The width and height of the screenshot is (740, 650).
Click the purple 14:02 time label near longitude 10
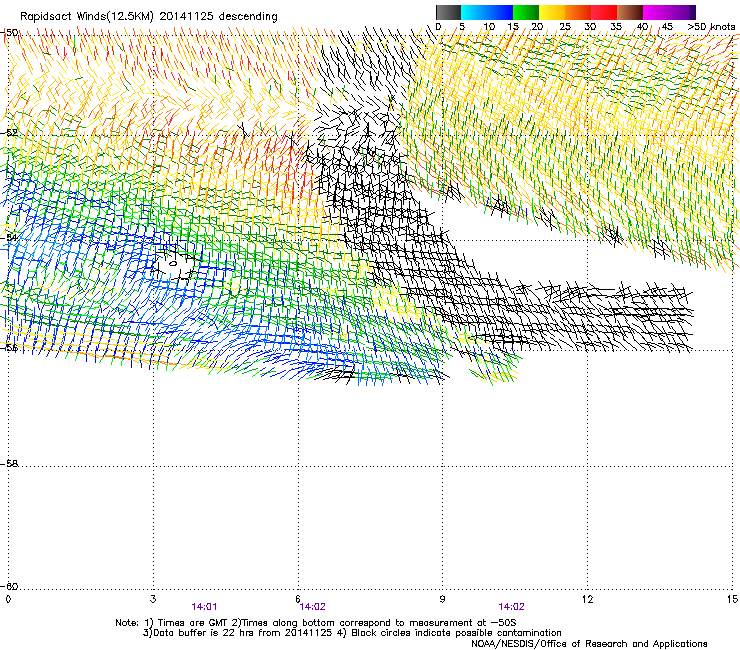click(x=512, y=607)
